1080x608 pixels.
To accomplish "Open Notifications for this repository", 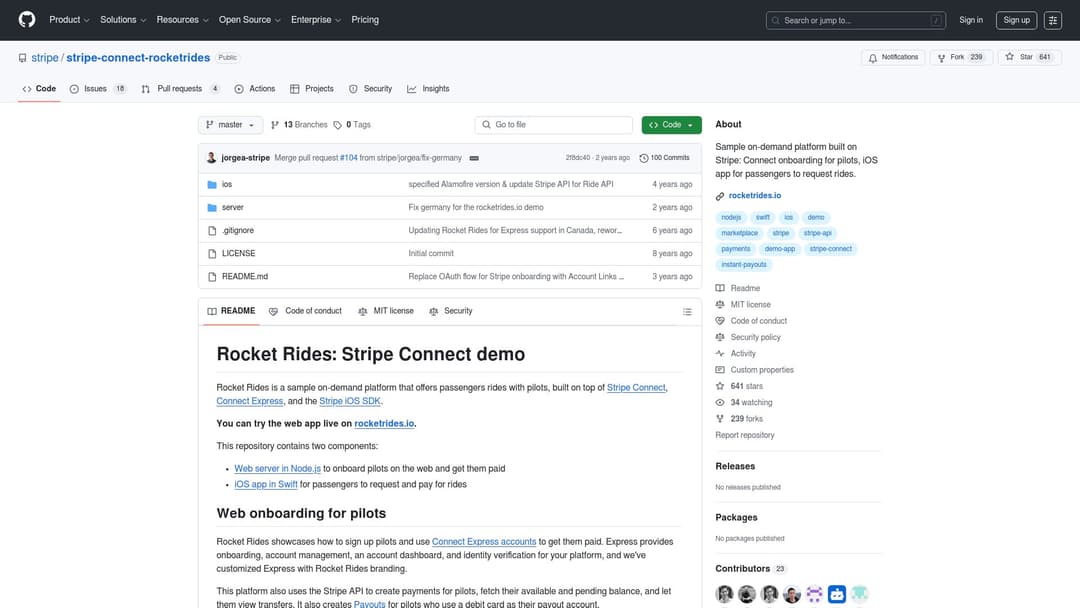I will pyautogui.click(x=893, y=57).
